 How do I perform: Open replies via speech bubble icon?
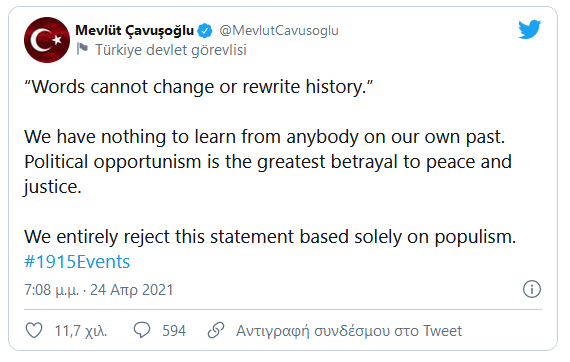click(x=142, y=330)
